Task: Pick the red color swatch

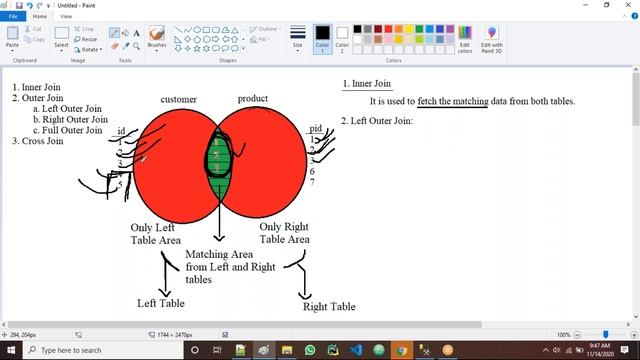Action: coord(388,29)
